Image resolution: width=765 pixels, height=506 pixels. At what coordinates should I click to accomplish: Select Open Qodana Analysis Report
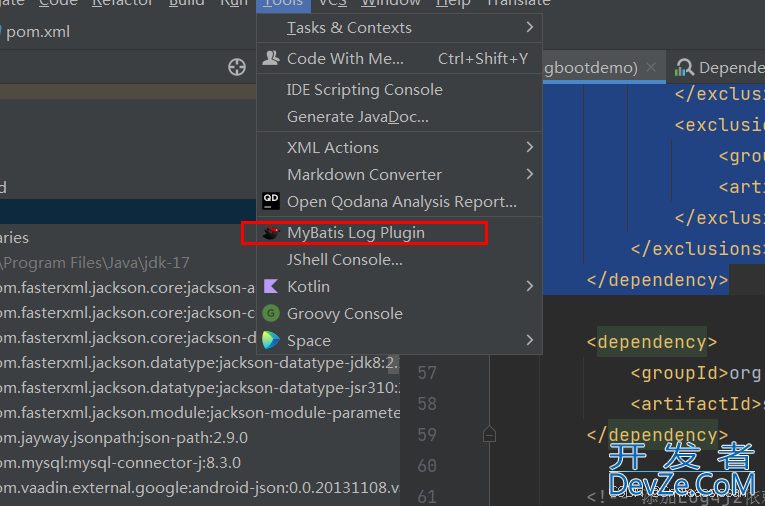(x=399, y=202)
